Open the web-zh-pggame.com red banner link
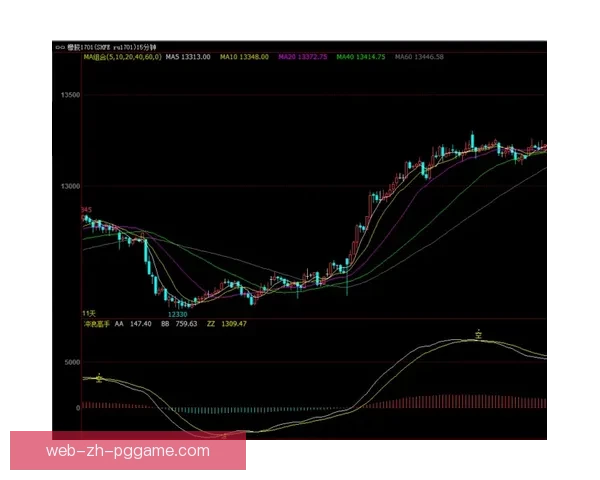 128,451
